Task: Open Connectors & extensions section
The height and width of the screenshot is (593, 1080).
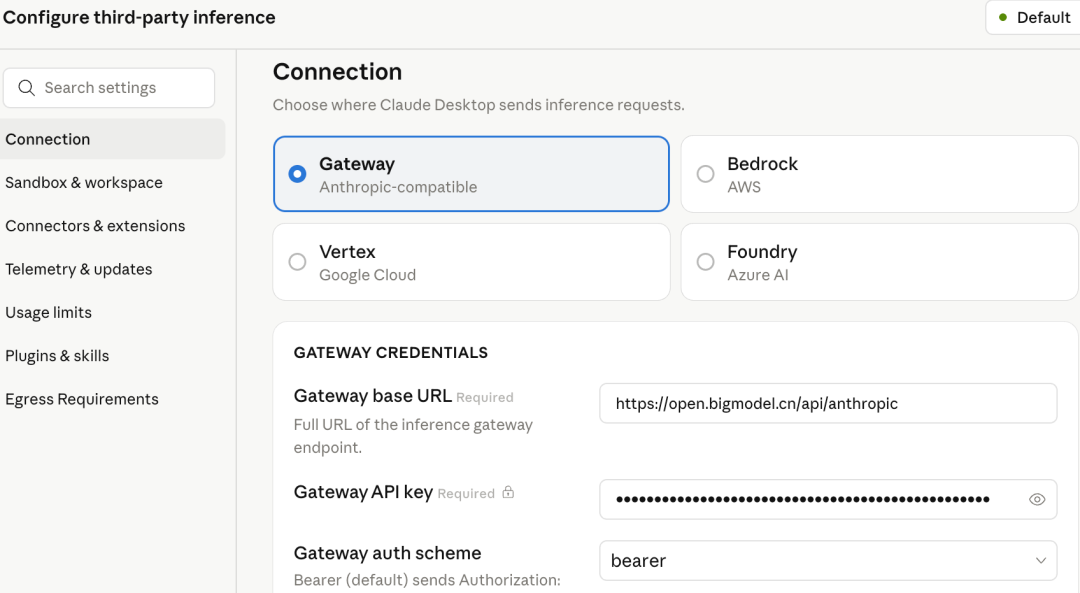Action: pyautogui.click(x=95, y=226)
